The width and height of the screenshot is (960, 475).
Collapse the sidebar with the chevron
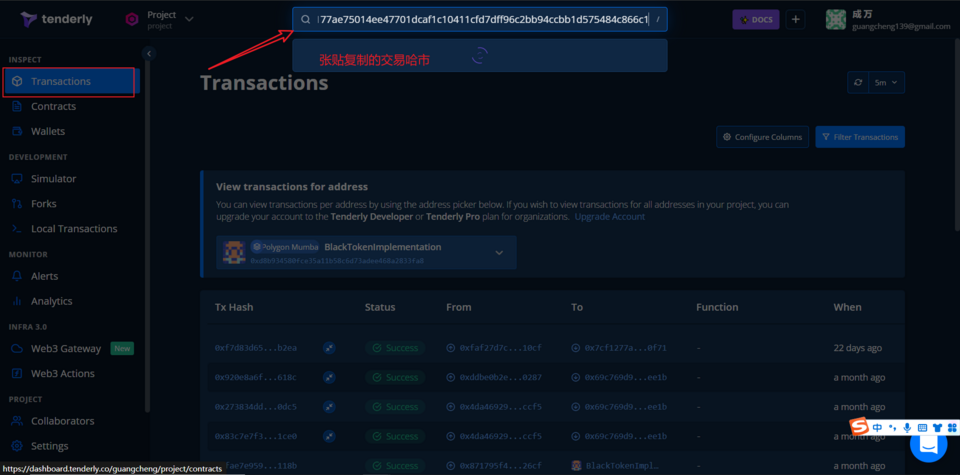149,54
